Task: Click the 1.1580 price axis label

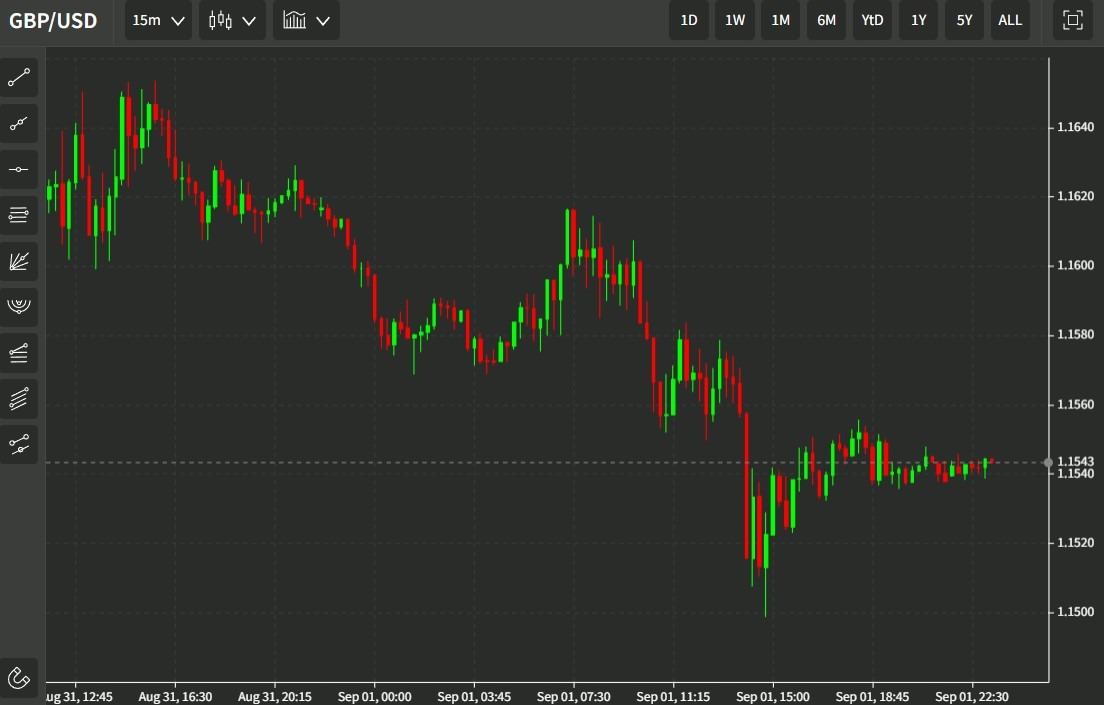Action: [1075, 334]
